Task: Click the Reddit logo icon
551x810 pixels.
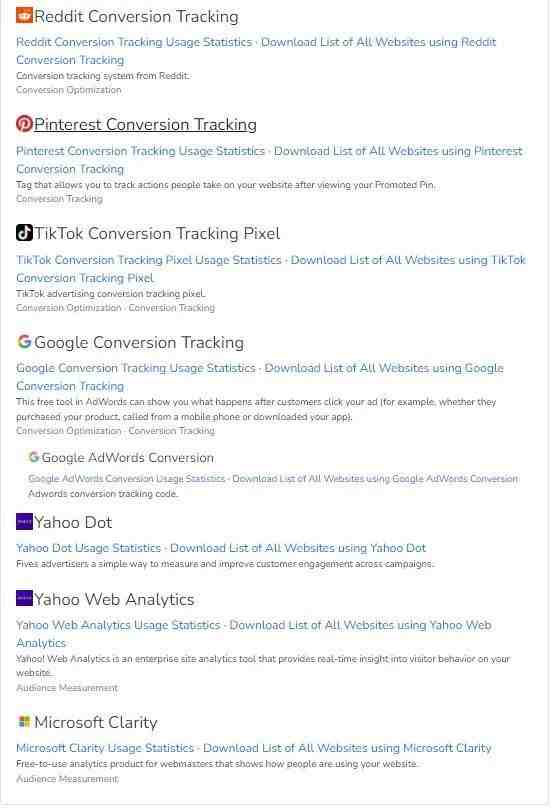Action: click(x=24, y=15)
